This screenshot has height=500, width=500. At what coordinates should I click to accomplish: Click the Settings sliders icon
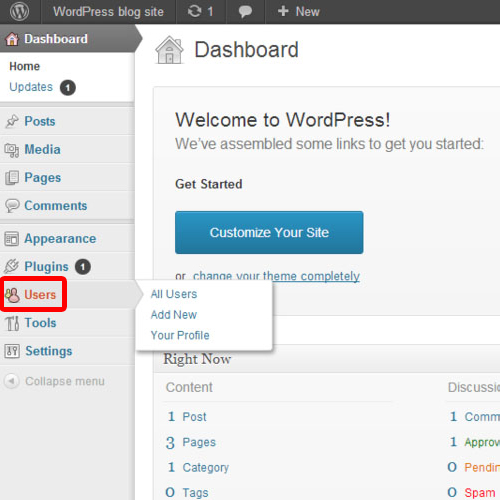pyautogui.click(x=12, y=351)
